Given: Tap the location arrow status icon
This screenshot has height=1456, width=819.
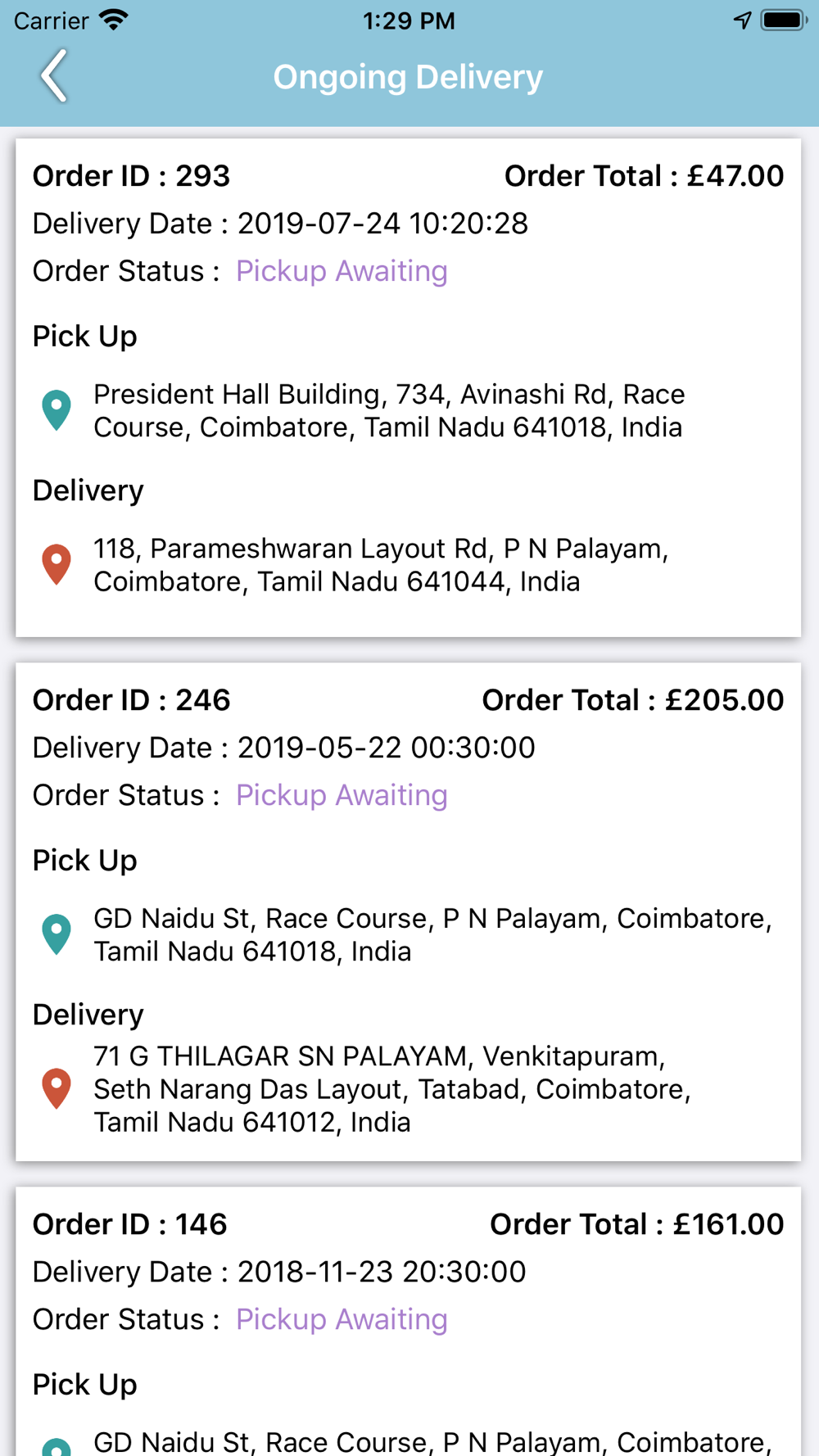Looking at the screenshot, I should coord(742,20).
